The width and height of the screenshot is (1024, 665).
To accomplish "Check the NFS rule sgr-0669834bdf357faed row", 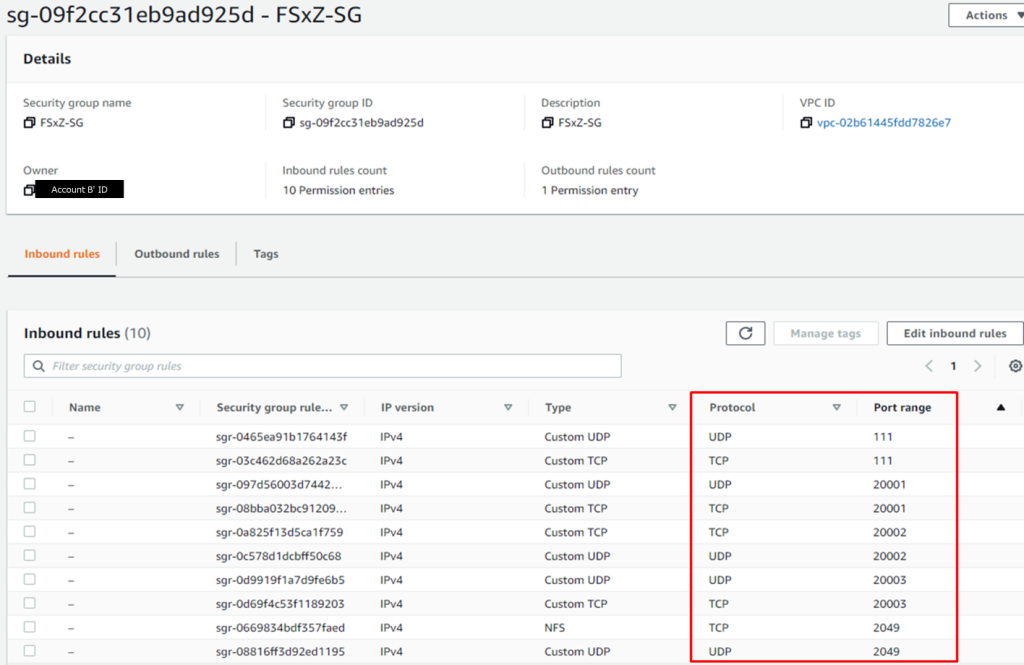I will click(x=29, y=627).
